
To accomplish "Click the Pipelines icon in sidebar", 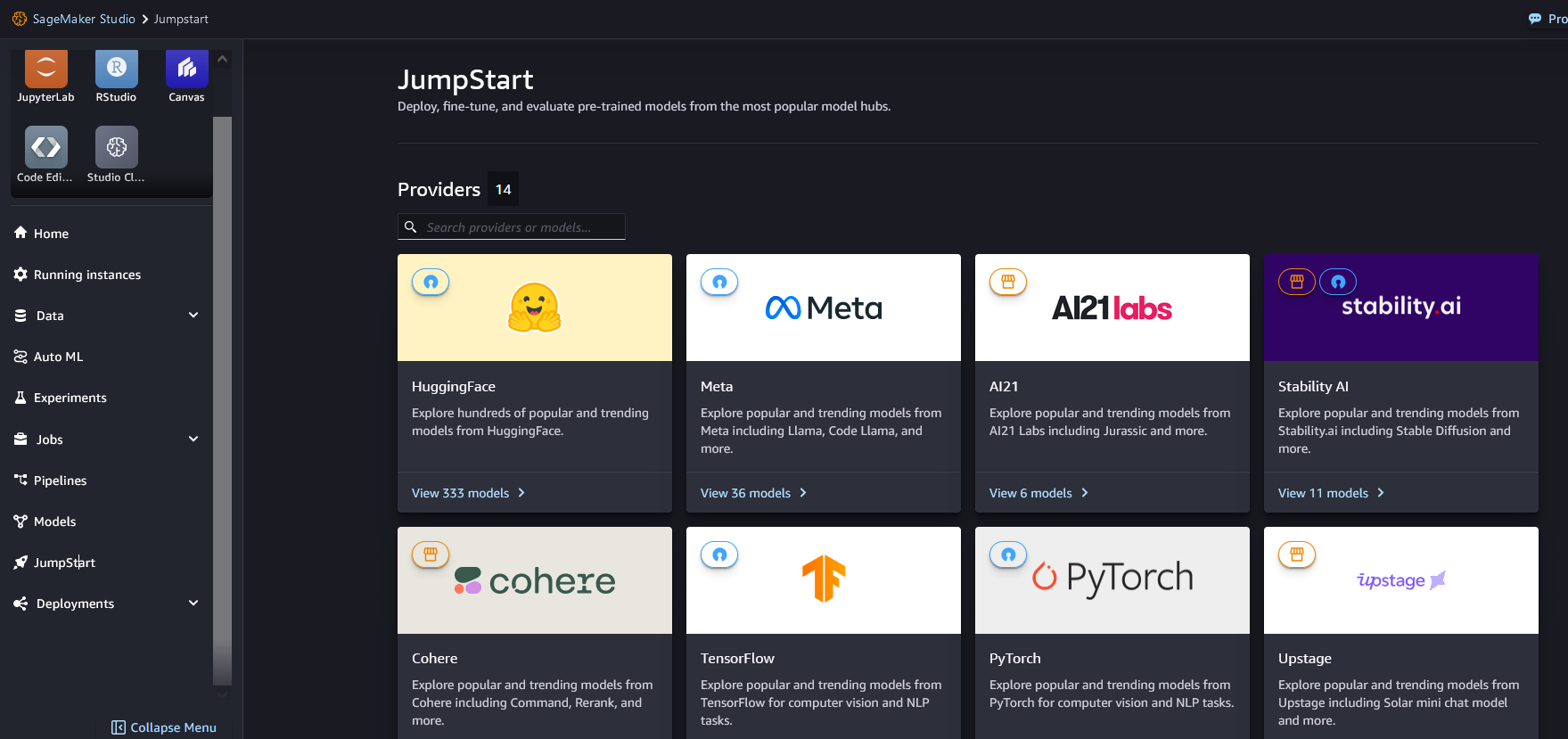I will coord(21,480).
